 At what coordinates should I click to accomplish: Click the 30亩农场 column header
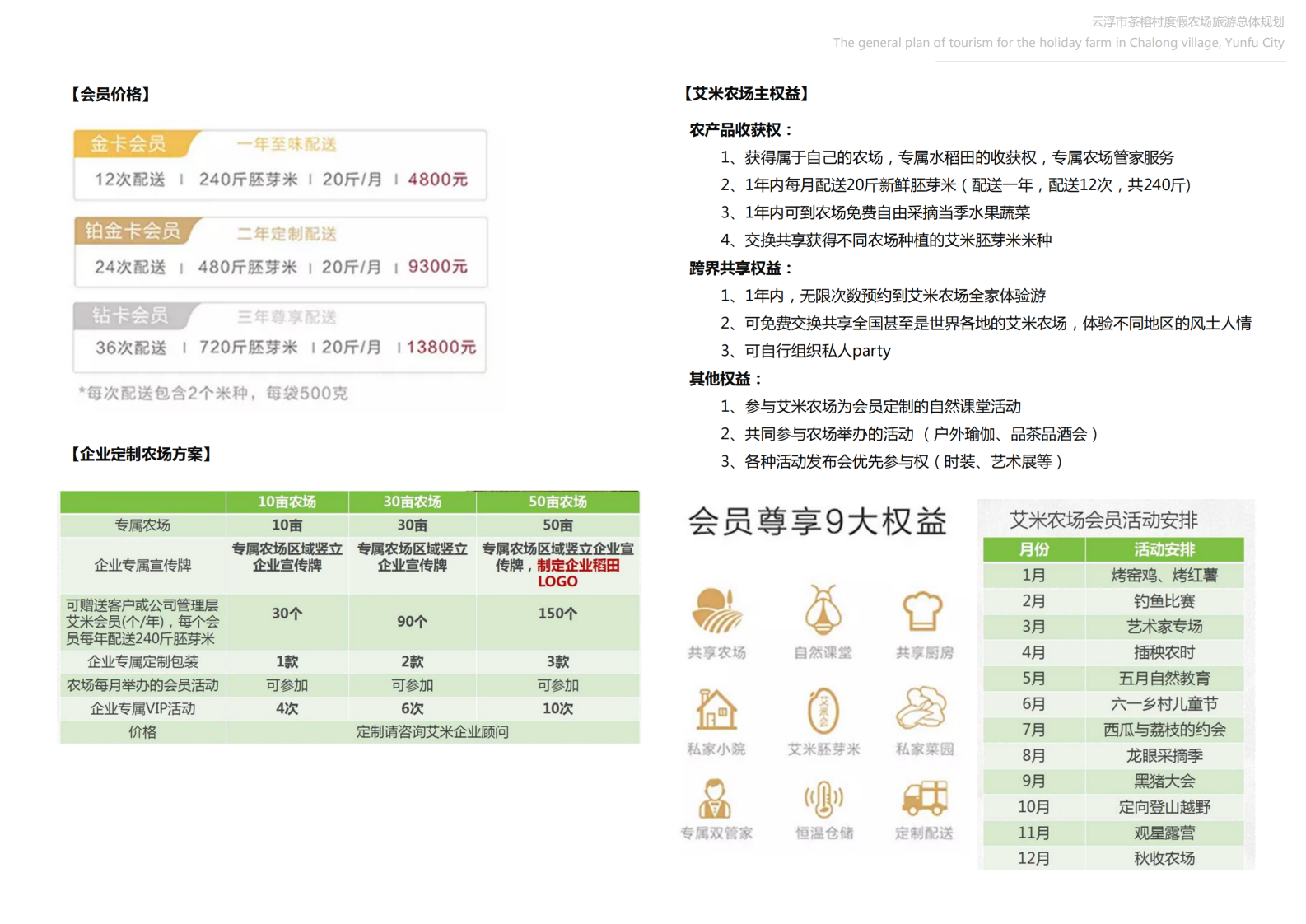coord(413,502)
